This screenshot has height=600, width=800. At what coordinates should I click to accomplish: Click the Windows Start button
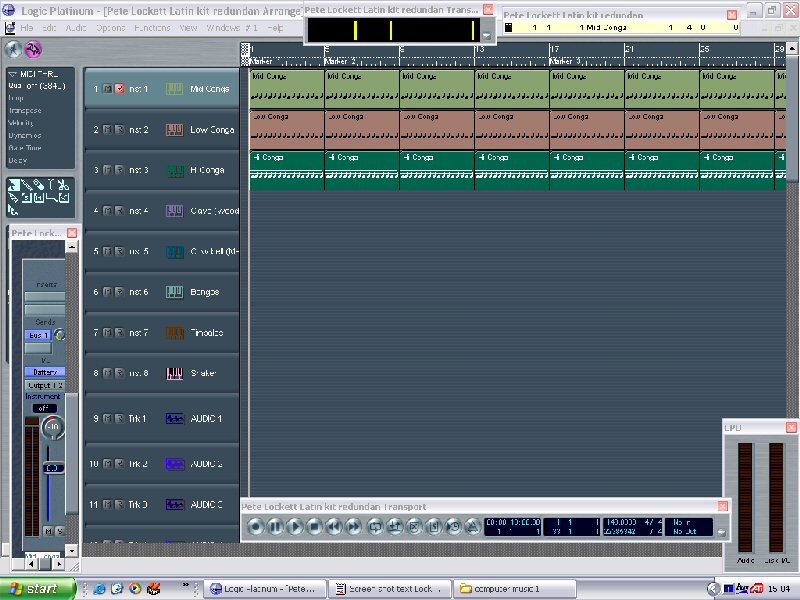tap(38, 589)
